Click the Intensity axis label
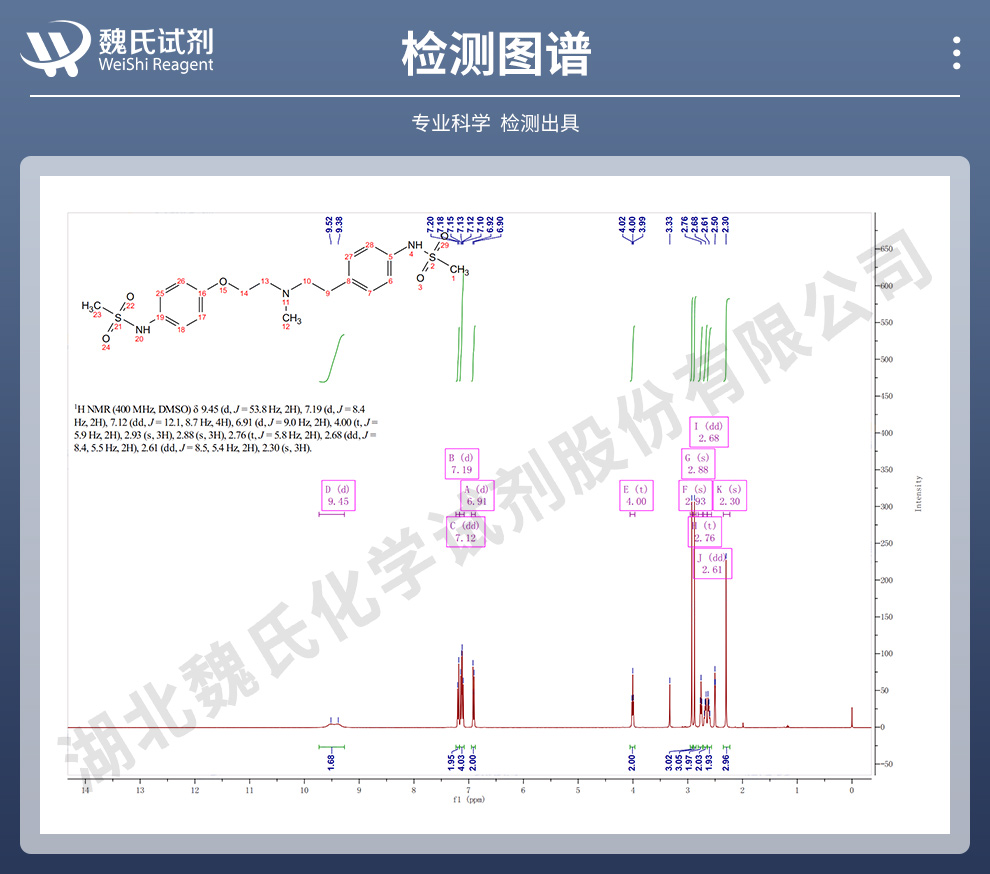 point(918,493)
